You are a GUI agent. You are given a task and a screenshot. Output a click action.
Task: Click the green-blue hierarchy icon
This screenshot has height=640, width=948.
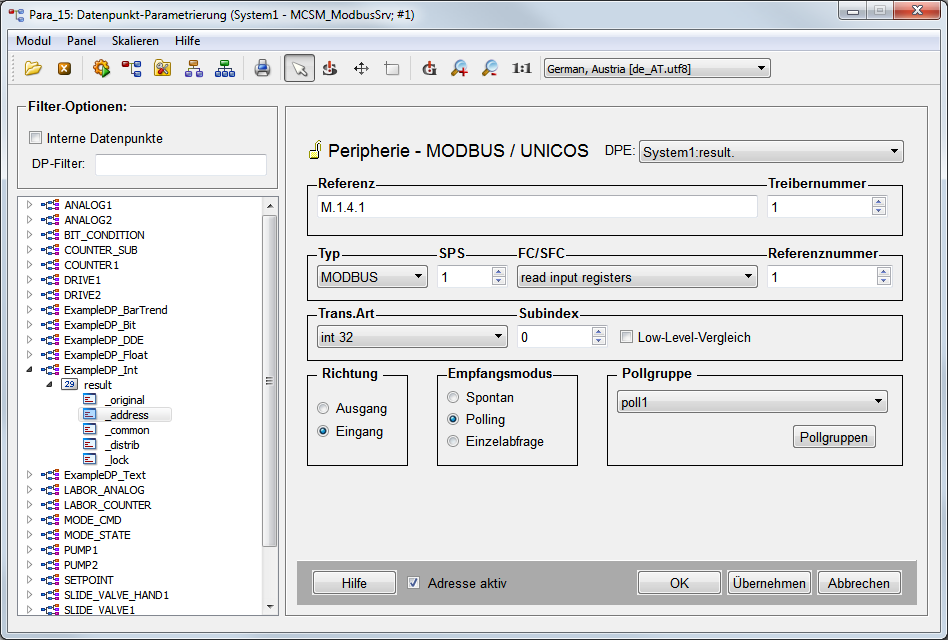pos(225,68)
